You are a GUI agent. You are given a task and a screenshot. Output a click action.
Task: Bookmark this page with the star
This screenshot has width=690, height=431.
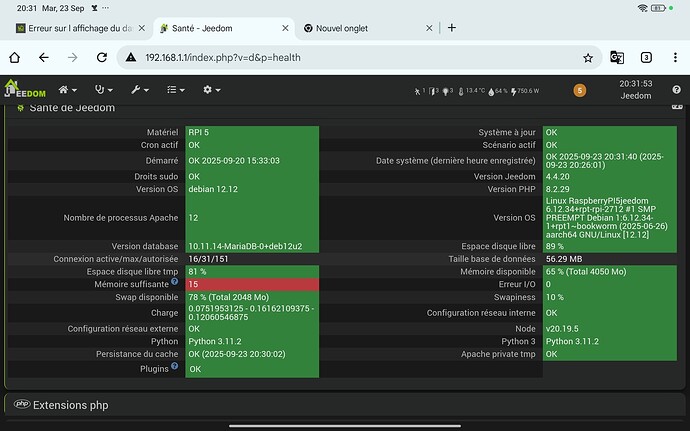[588, 58]
